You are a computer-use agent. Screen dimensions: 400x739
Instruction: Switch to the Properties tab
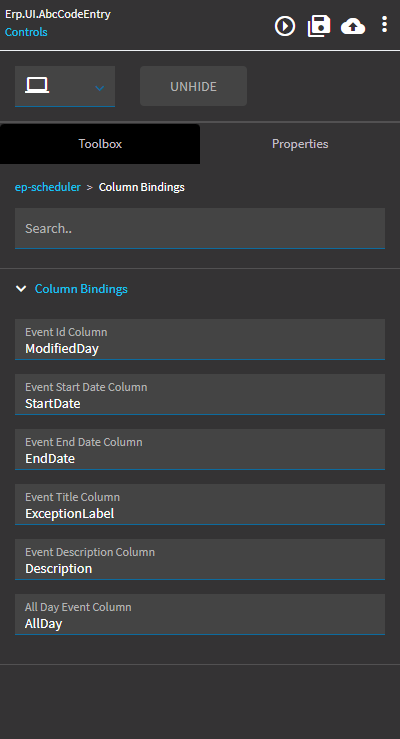coord(300,144)
